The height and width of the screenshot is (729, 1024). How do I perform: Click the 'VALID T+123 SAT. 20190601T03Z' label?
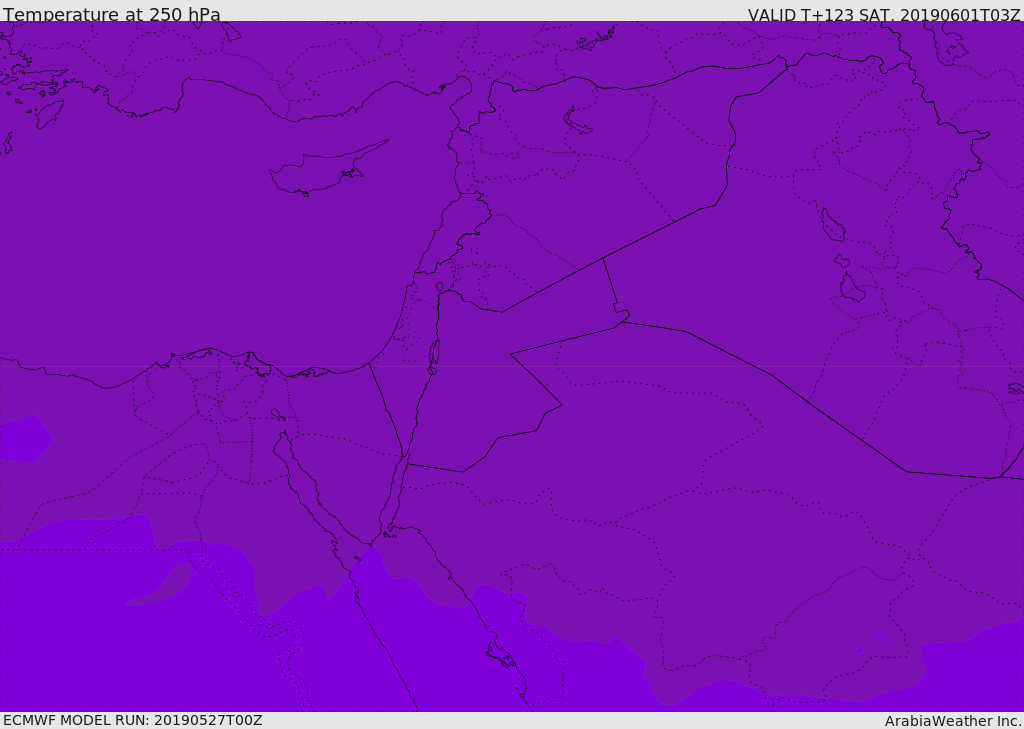click(x=884, y=15)
